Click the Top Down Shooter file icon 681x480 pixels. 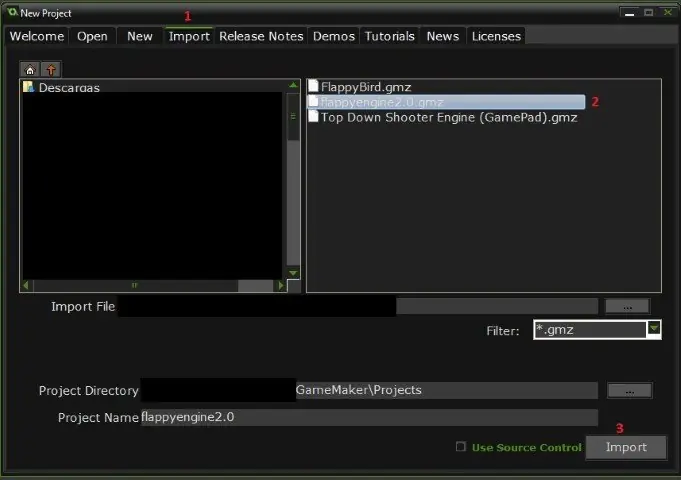point(313,116)
